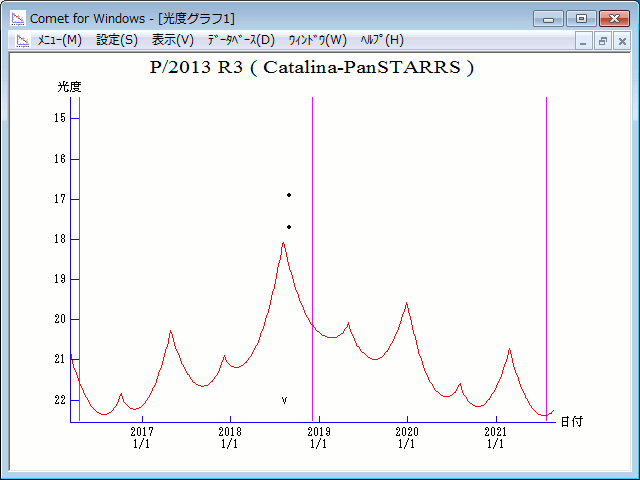Open the 設定(S) settings menu
Screen dimensions: 640x480
tap(117, 40)
